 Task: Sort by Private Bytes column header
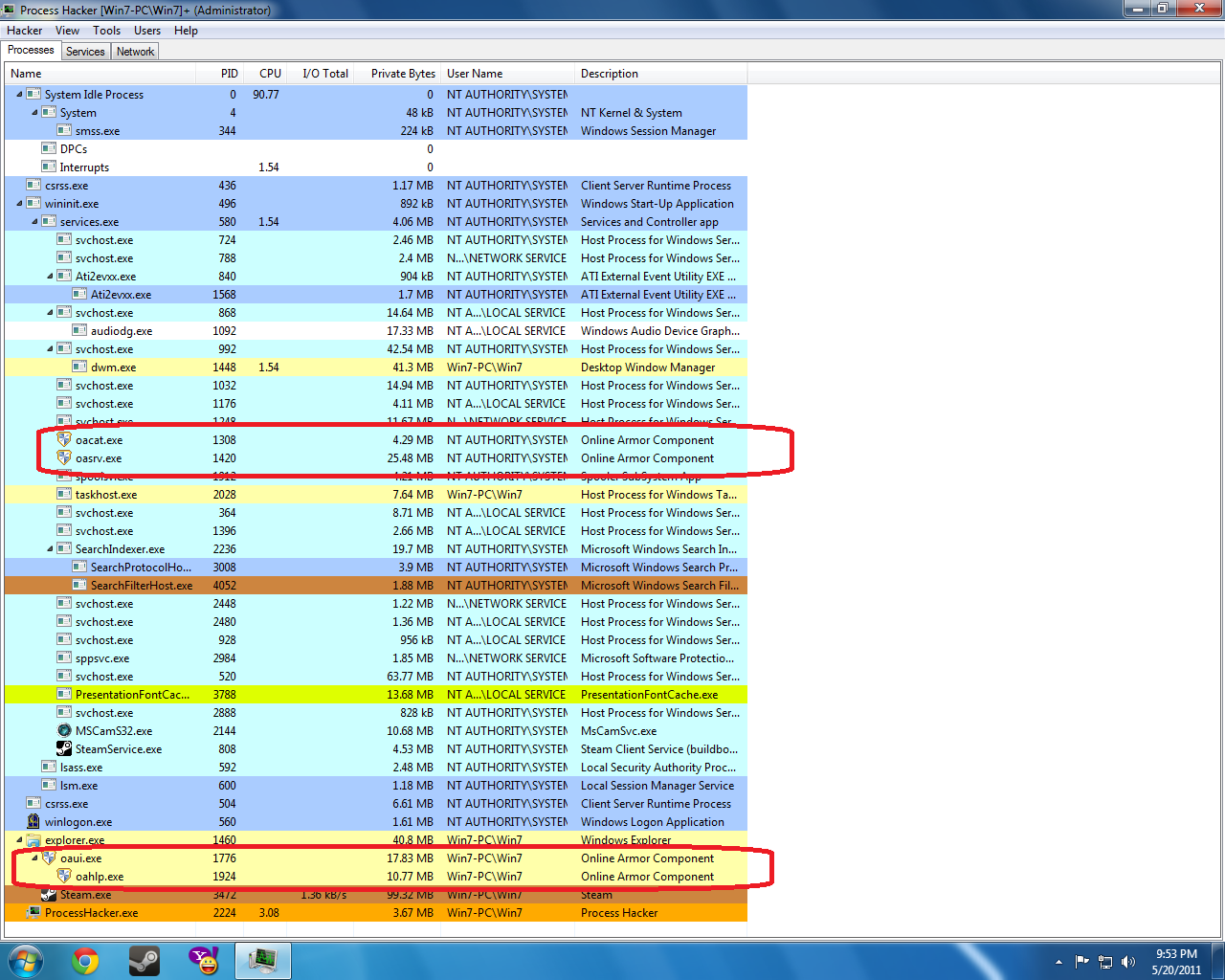click(x=398, y=74)
